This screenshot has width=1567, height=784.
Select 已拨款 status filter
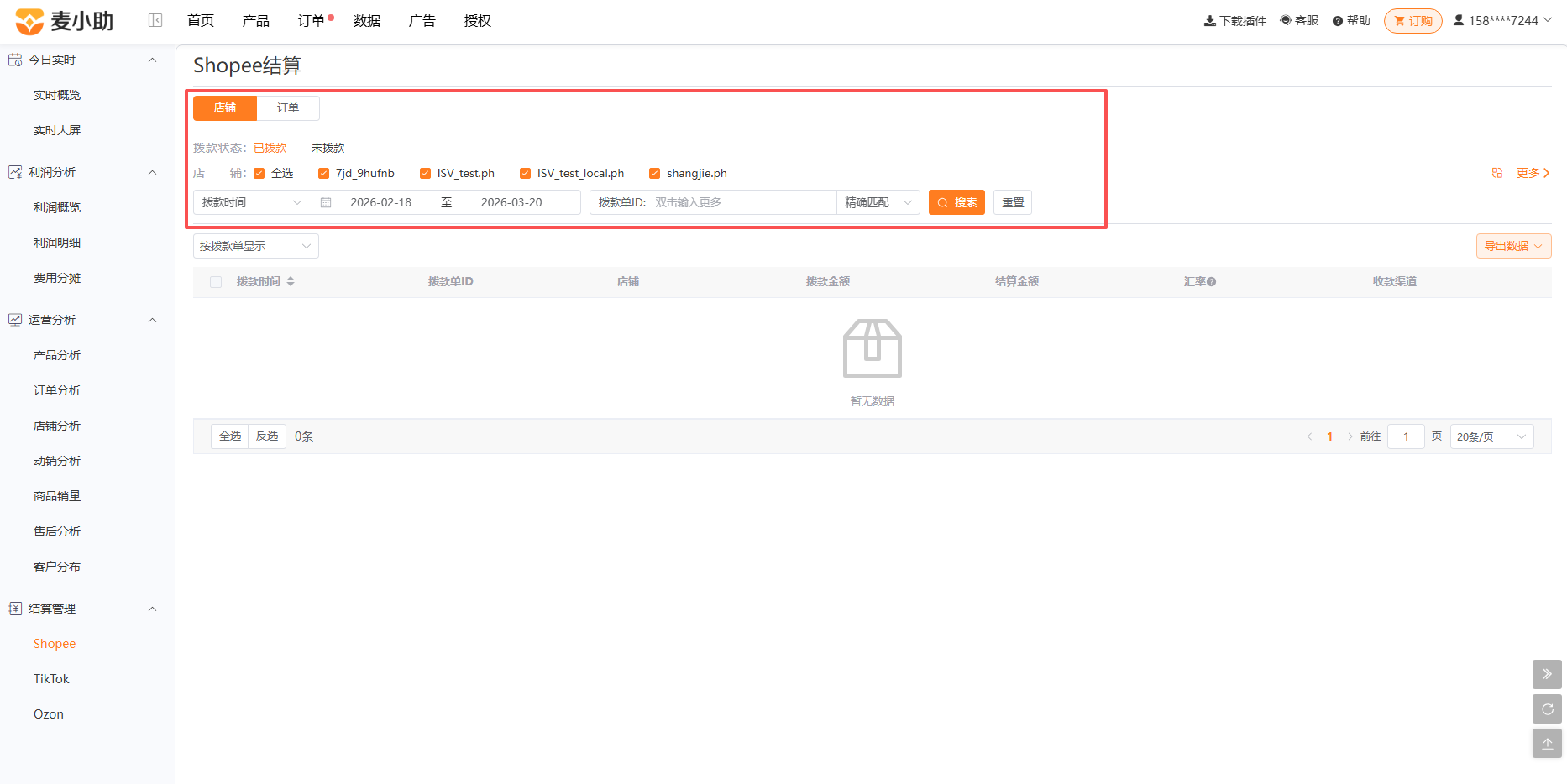point(270,148)
